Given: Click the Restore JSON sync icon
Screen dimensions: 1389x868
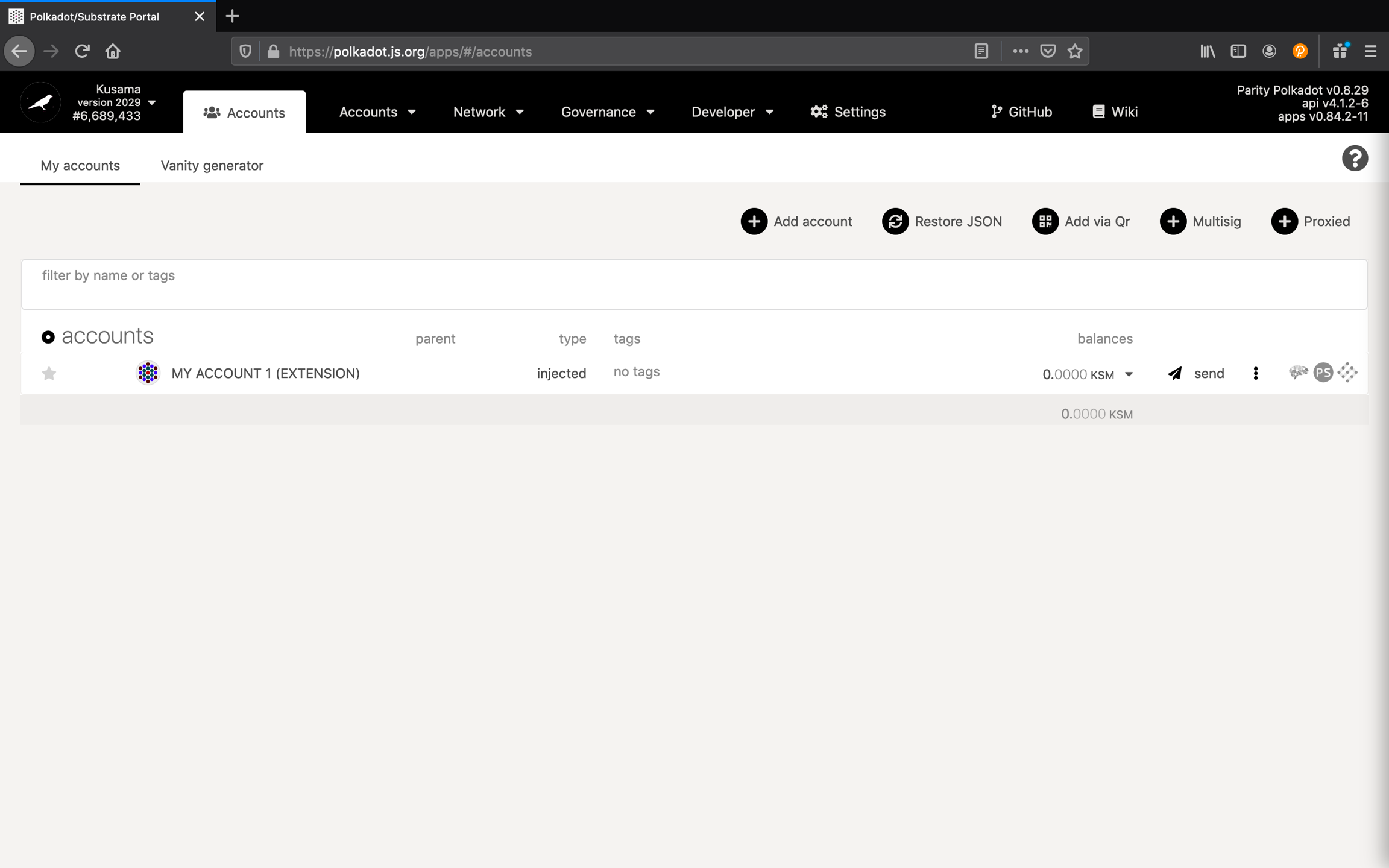Looking at the screenshot, I should (895, 221).
